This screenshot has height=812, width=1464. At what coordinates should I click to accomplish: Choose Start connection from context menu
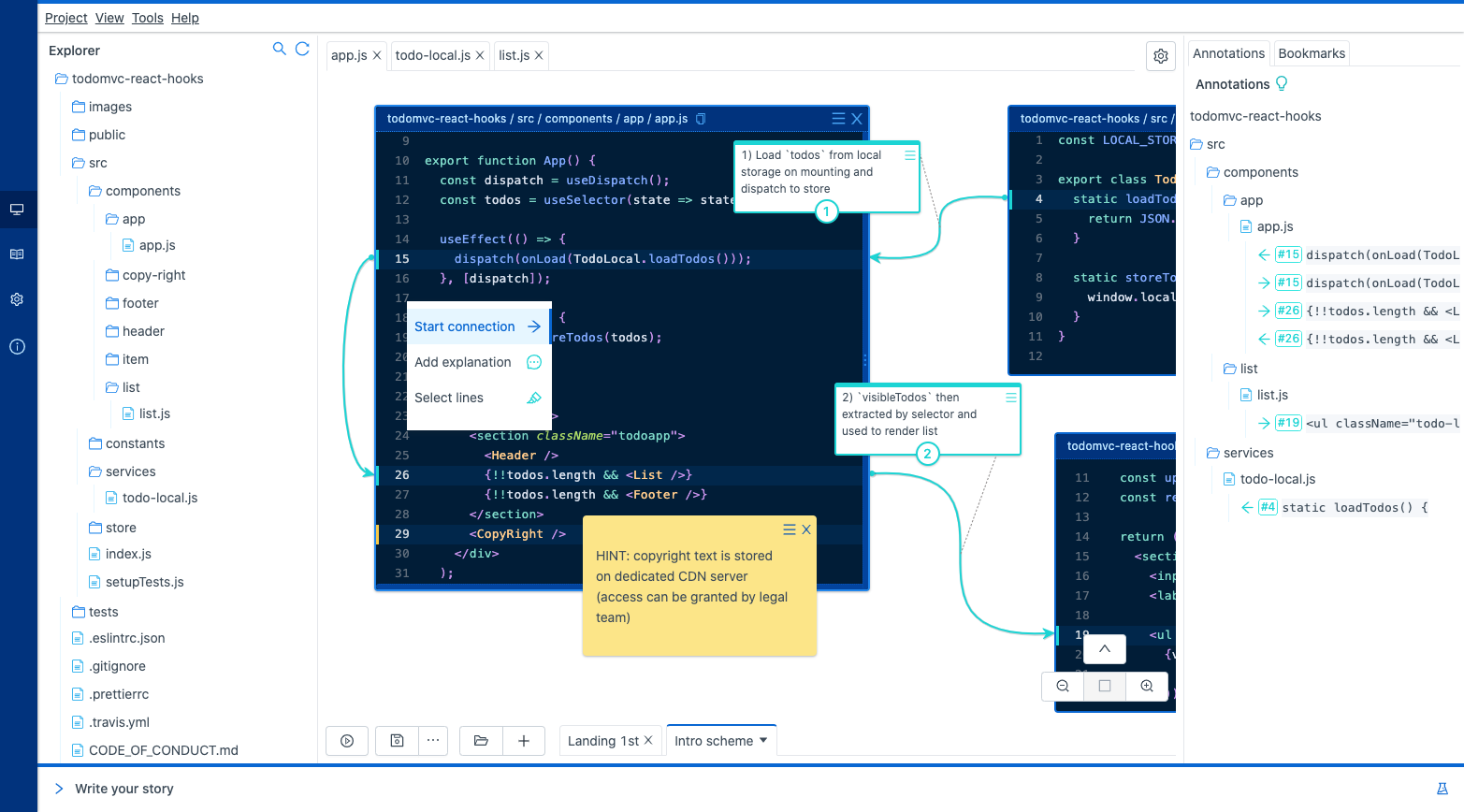click(478, 326)
